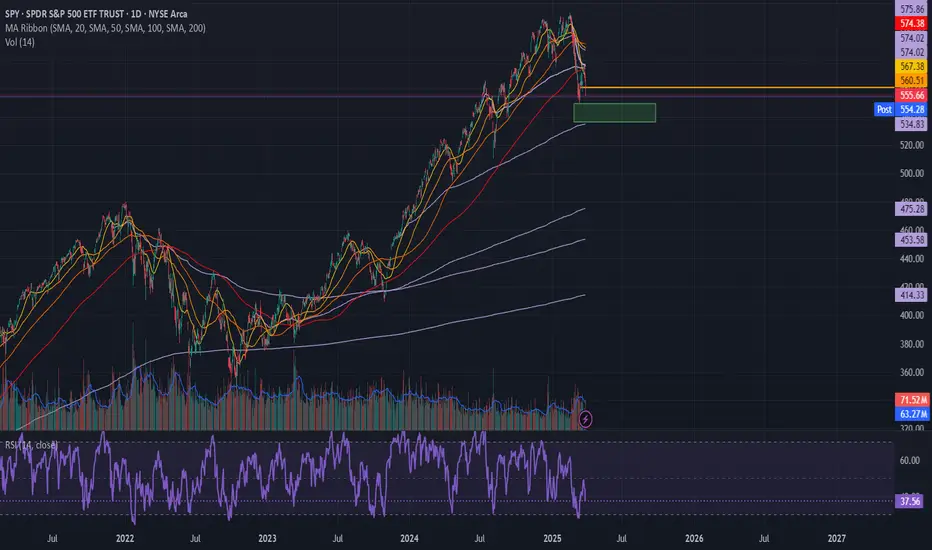Click the 500.00 price axis tick
Image resolution: width=932 pixels, height=550 pixels.
(912, 173)
